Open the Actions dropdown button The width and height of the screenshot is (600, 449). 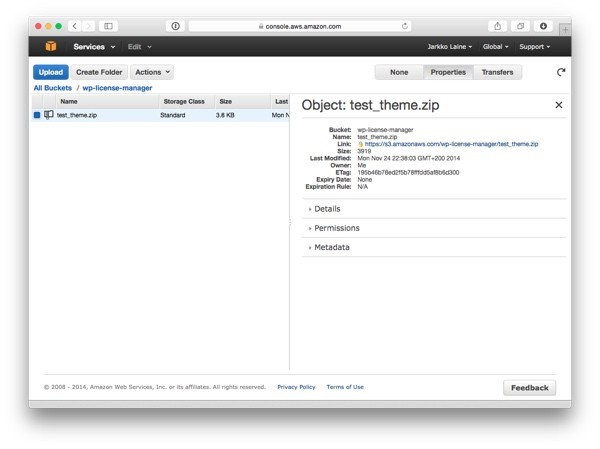pos(152,72)
